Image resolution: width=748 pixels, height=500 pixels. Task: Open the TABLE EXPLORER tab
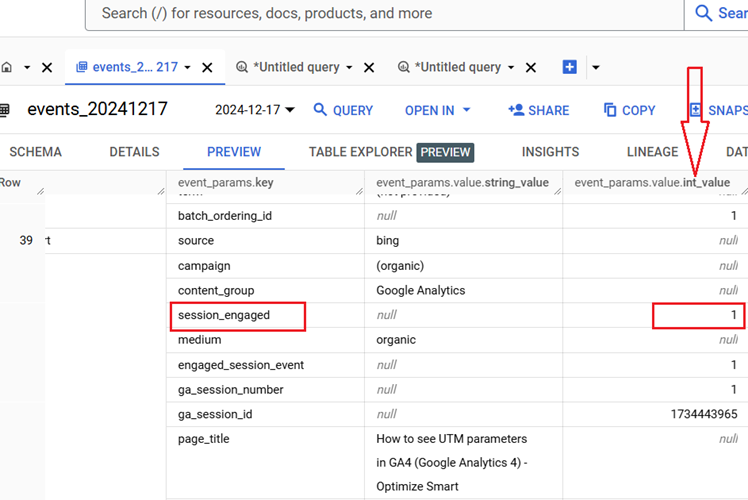click(x=391, y=152)
